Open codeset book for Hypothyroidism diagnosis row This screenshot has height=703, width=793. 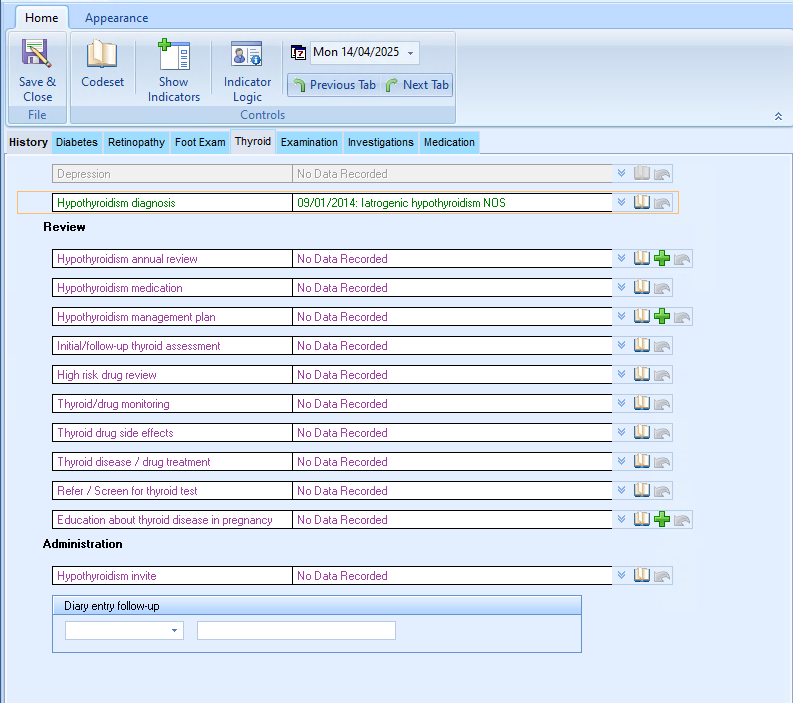click(x=642, y=202)
